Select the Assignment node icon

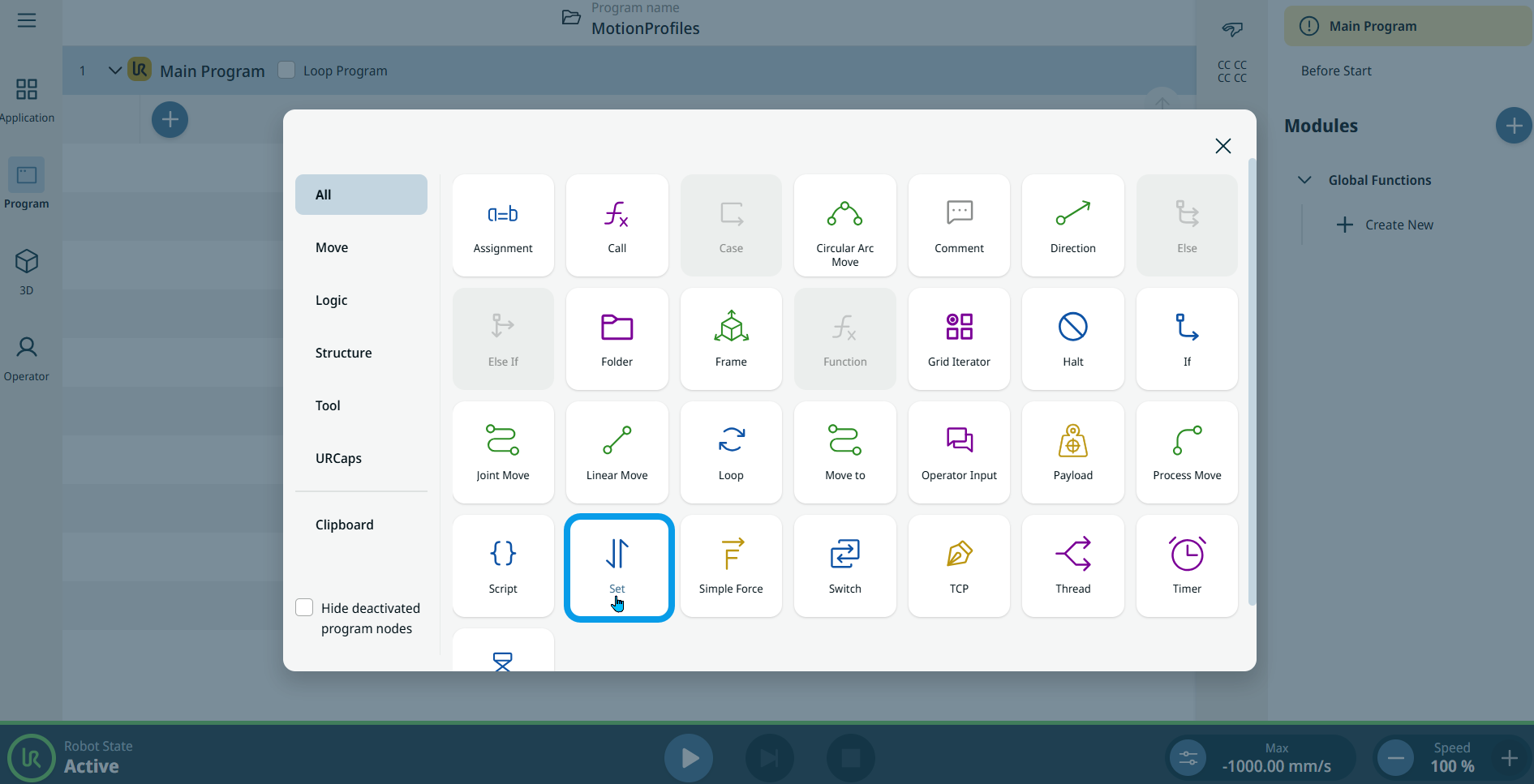[x=503, y=225]
